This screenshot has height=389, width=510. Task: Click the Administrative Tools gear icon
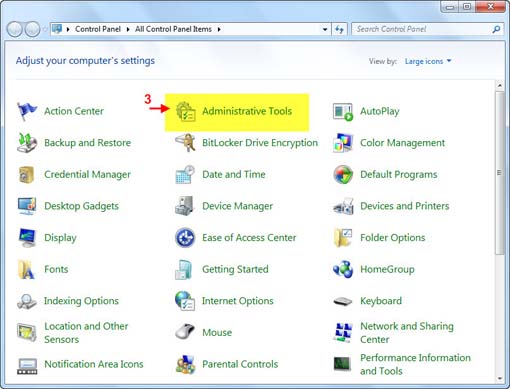coord(185,111)
